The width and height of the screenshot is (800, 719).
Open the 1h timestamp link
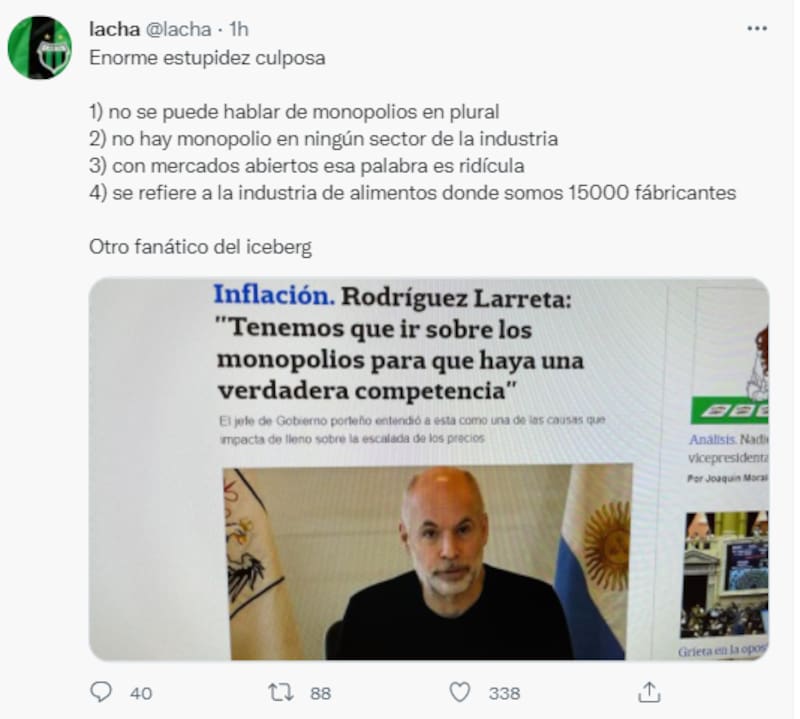tap(238, 30)
